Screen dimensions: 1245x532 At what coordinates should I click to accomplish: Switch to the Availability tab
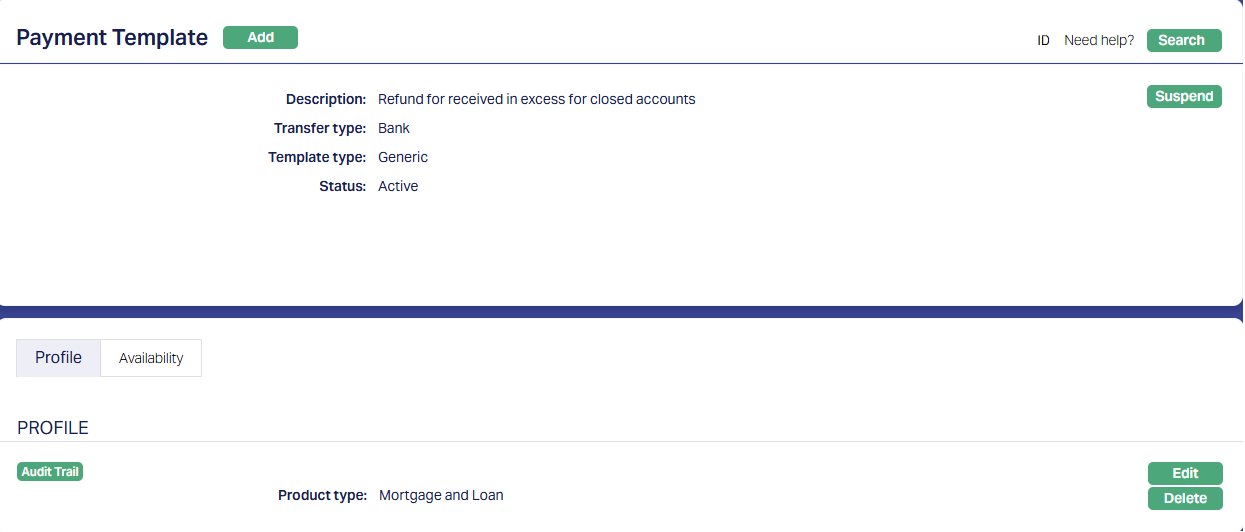point(151,358)
